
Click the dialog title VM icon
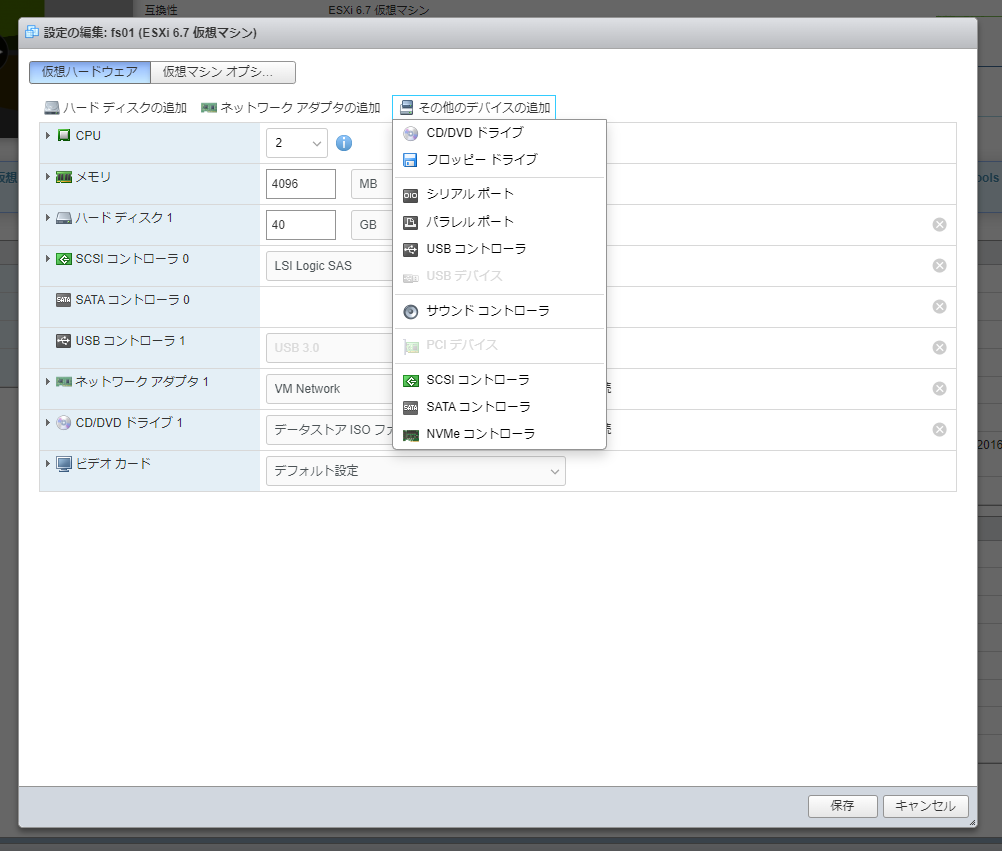tap(32, 32)
